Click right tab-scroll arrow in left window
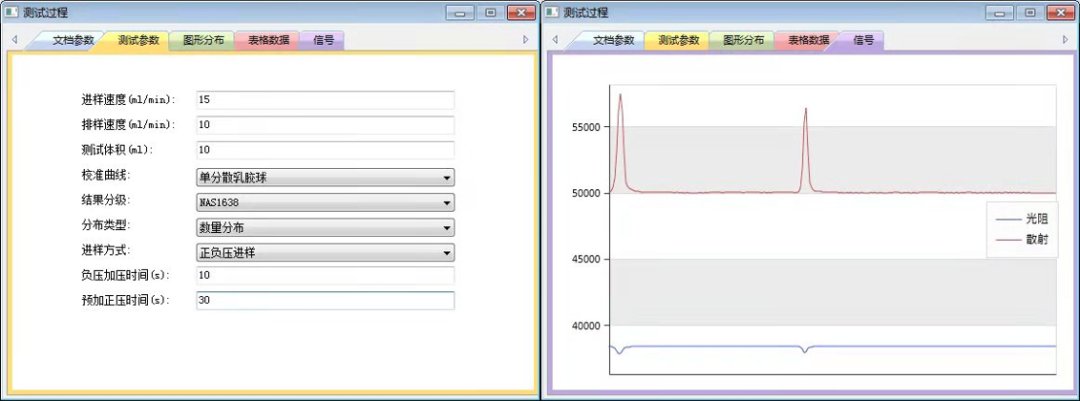1080x401 pixels. pos(526,40)
